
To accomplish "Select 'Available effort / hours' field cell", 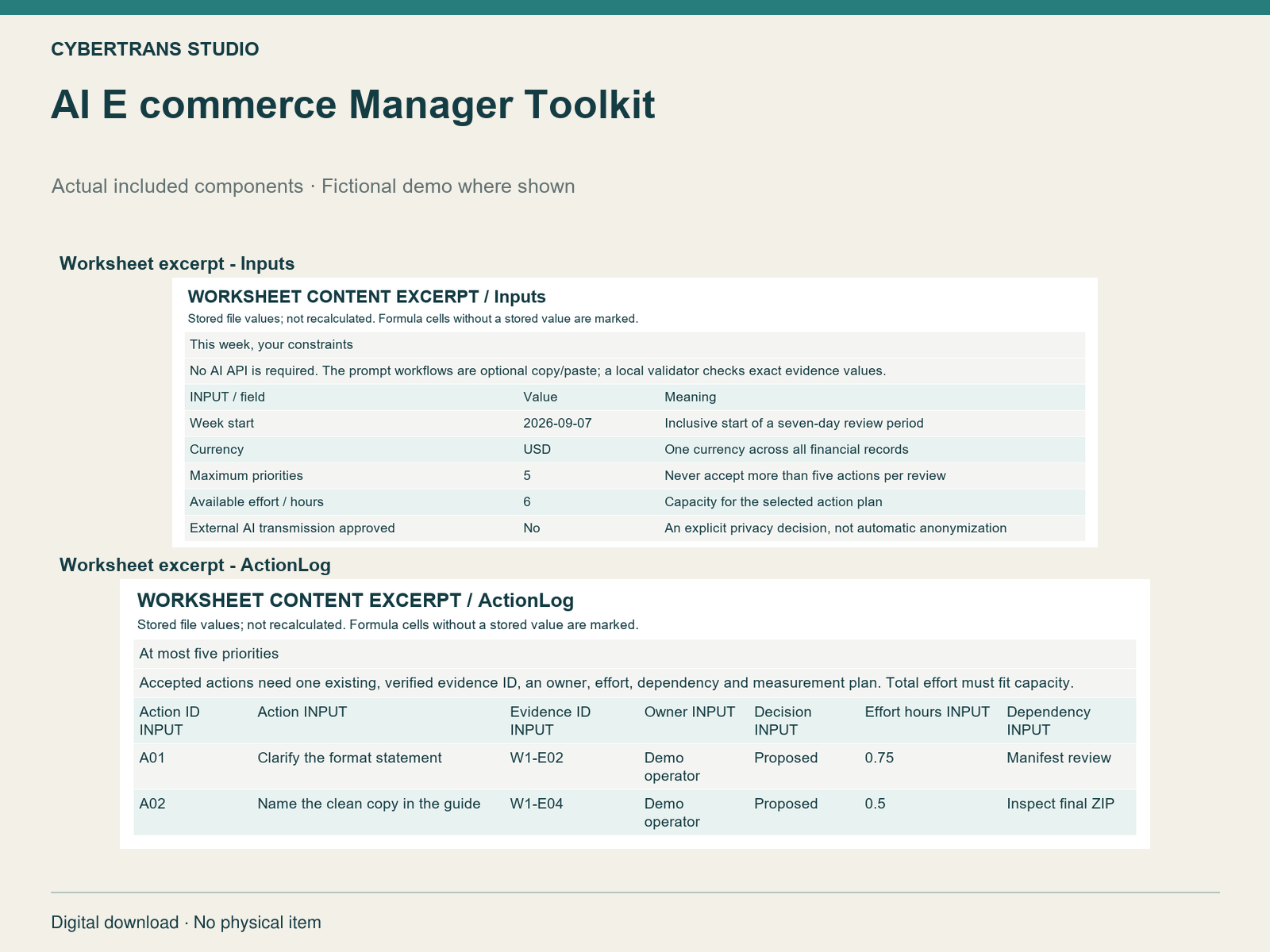I will coord(256,501).
